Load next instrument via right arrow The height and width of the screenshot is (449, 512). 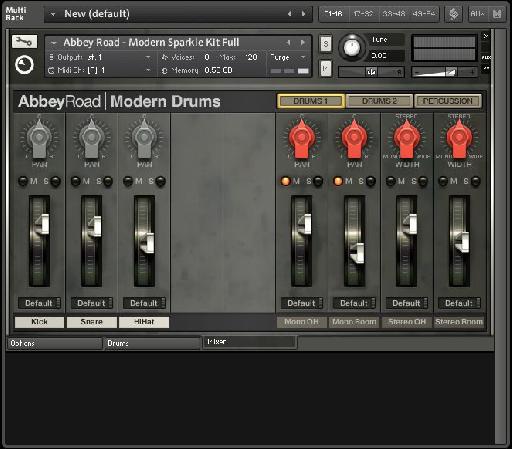(303, 43)
